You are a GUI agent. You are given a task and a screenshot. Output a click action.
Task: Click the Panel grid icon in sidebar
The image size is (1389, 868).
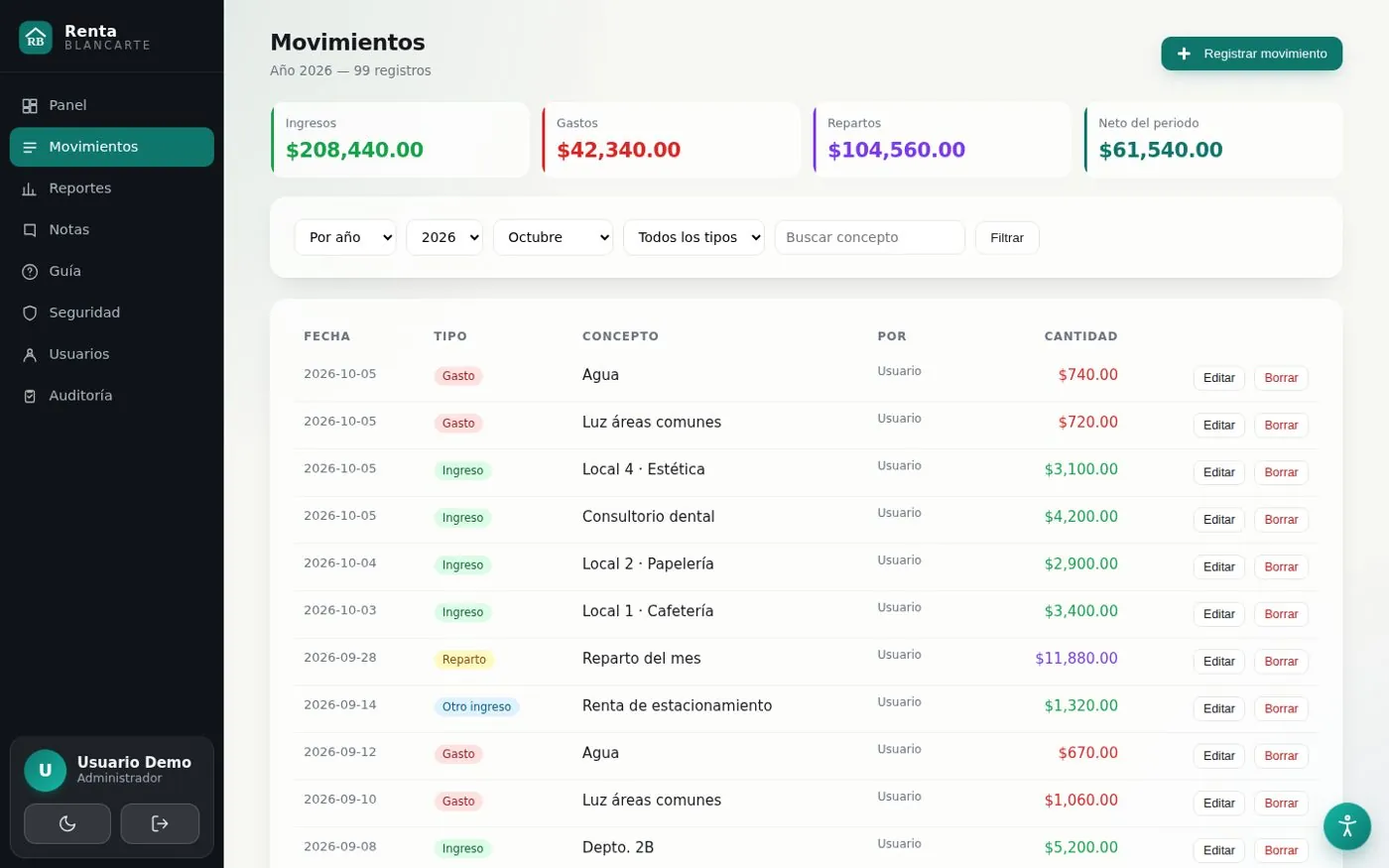[30, 106]
